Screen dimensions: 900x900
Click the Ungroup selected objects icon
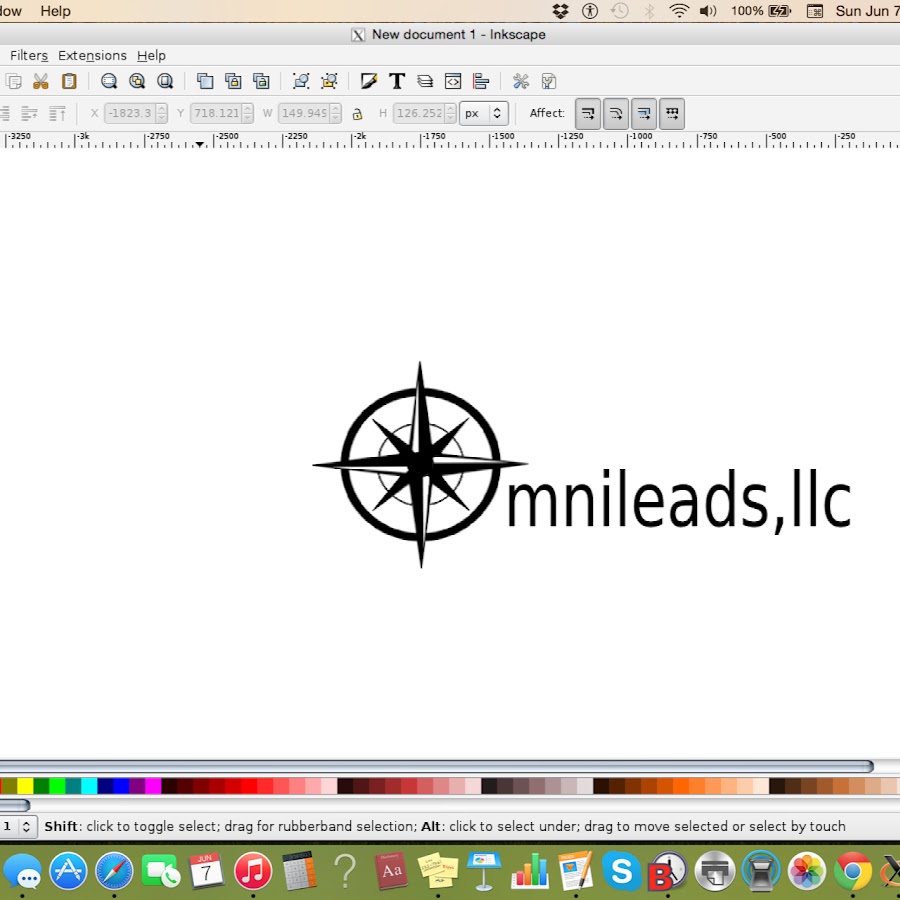click(329, 81)
